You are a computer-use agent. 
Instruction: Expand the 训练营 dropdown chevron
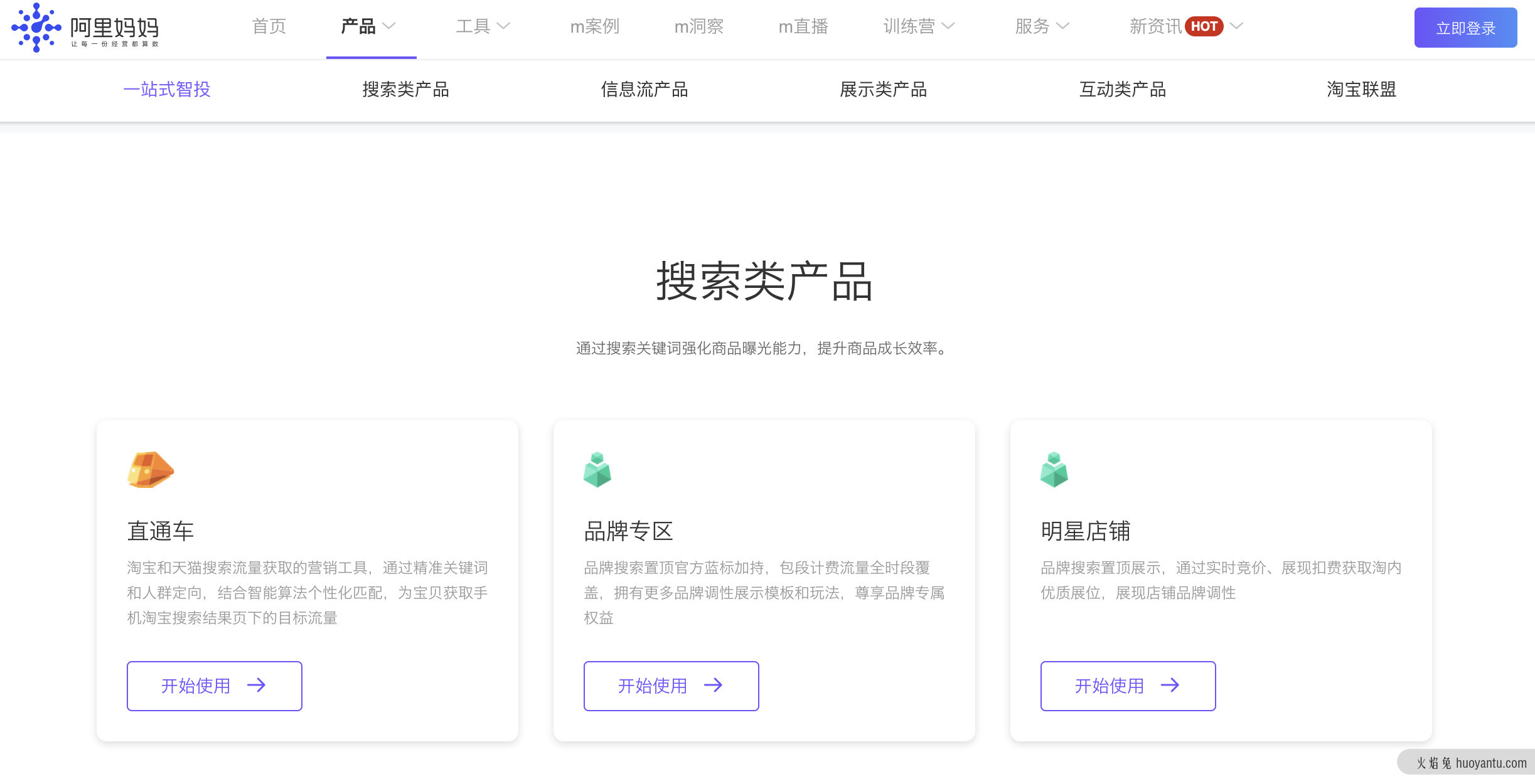pos(948,26)
